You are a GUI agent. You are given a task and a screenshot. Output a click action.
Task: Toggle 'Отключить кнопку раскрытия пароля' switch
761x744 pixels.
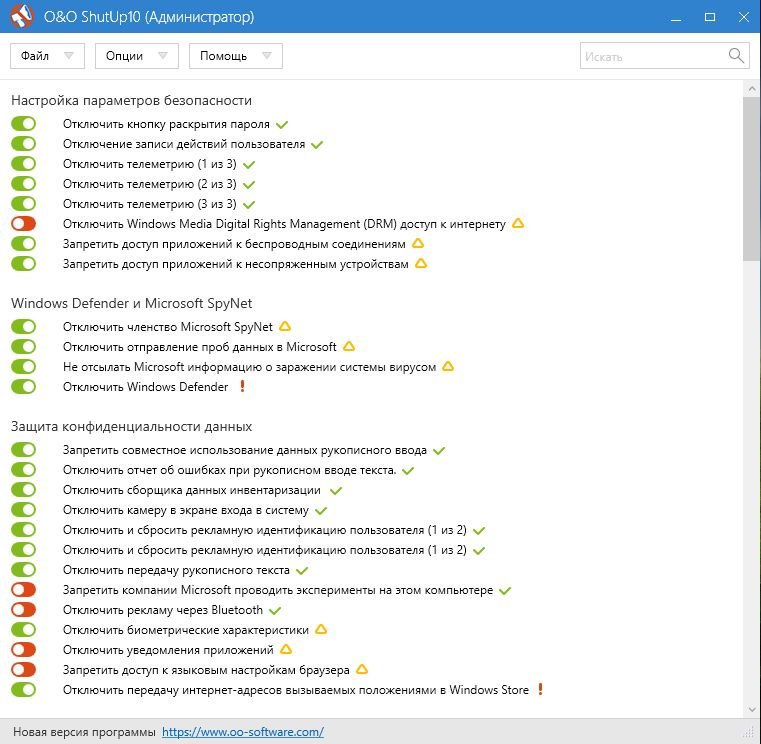(x=23, y=124)
